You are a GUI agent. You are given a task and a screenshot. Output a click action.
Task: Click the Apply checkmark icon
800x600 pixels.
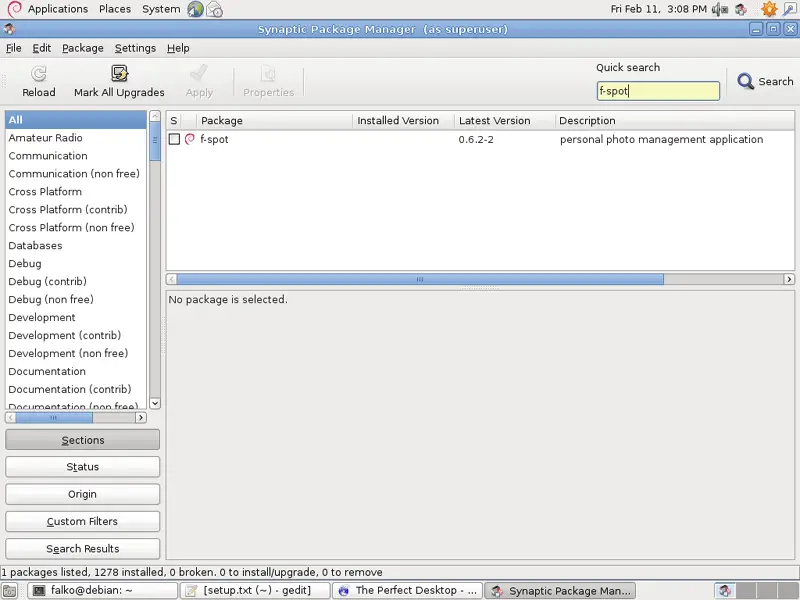(199, 74)
